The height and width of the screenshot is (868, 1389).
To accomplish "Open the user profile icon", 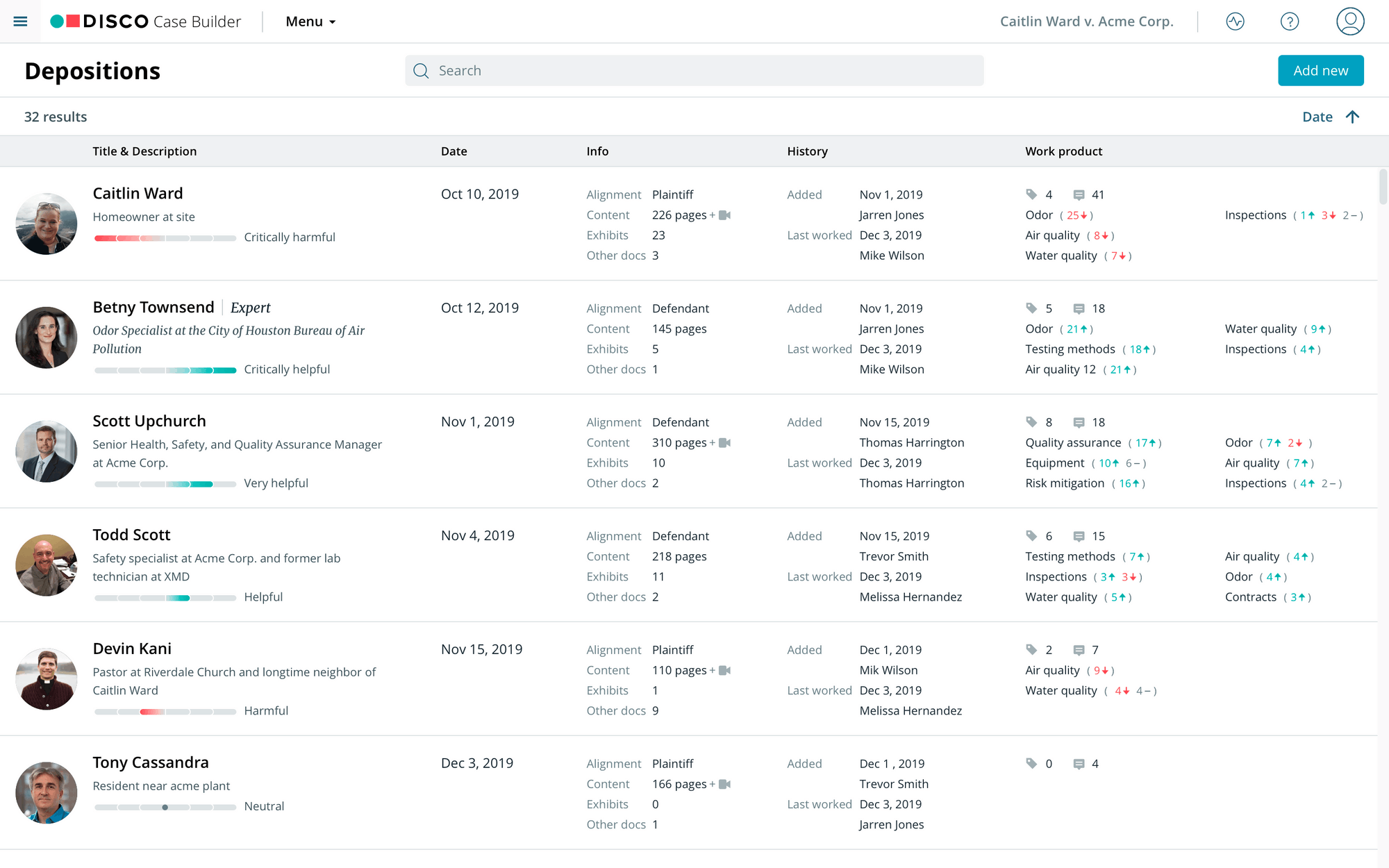I will click(x=1349, y=22).
